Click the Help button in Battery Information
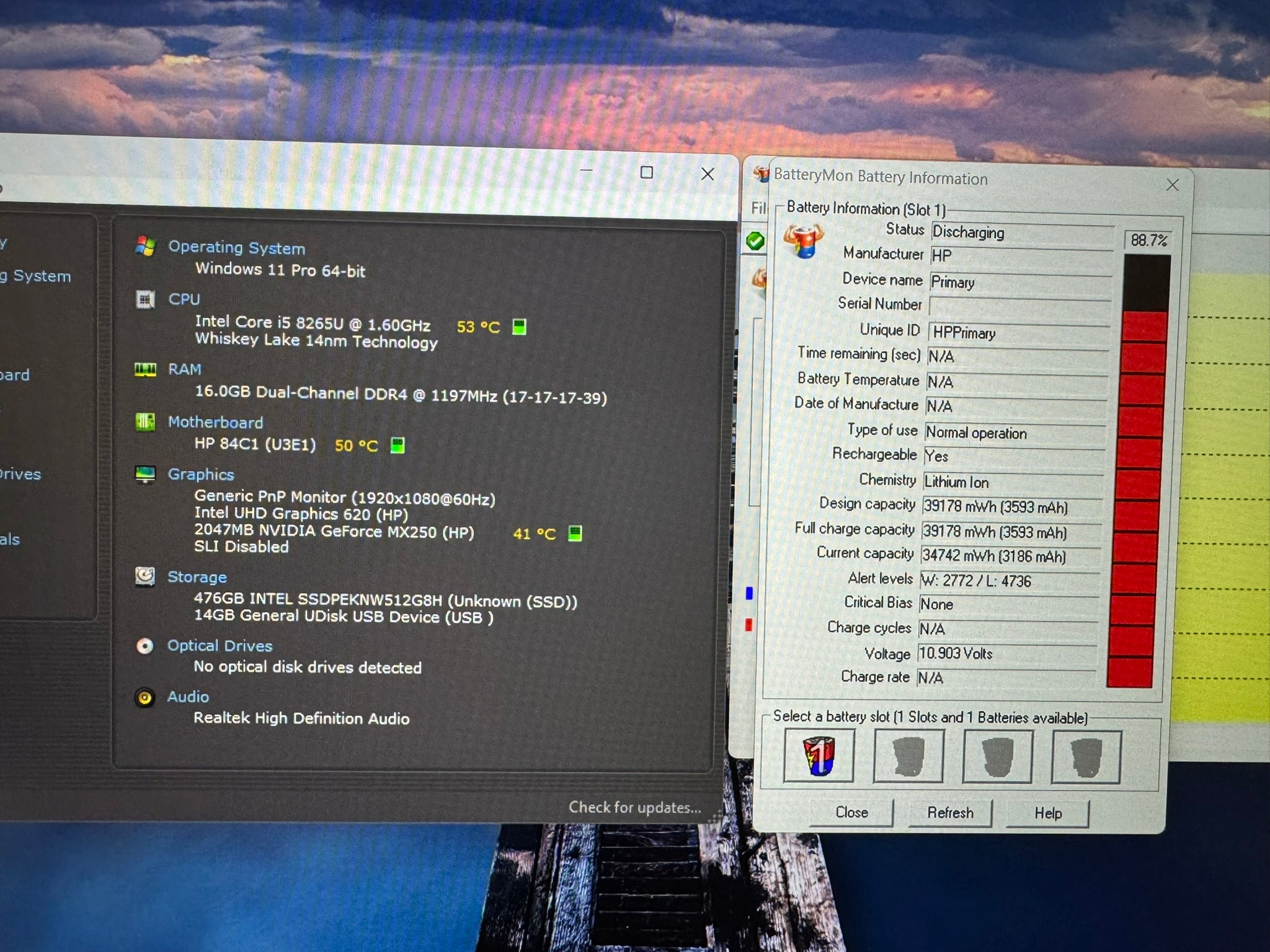1270x952 pixels. [x=1048, y=814]
